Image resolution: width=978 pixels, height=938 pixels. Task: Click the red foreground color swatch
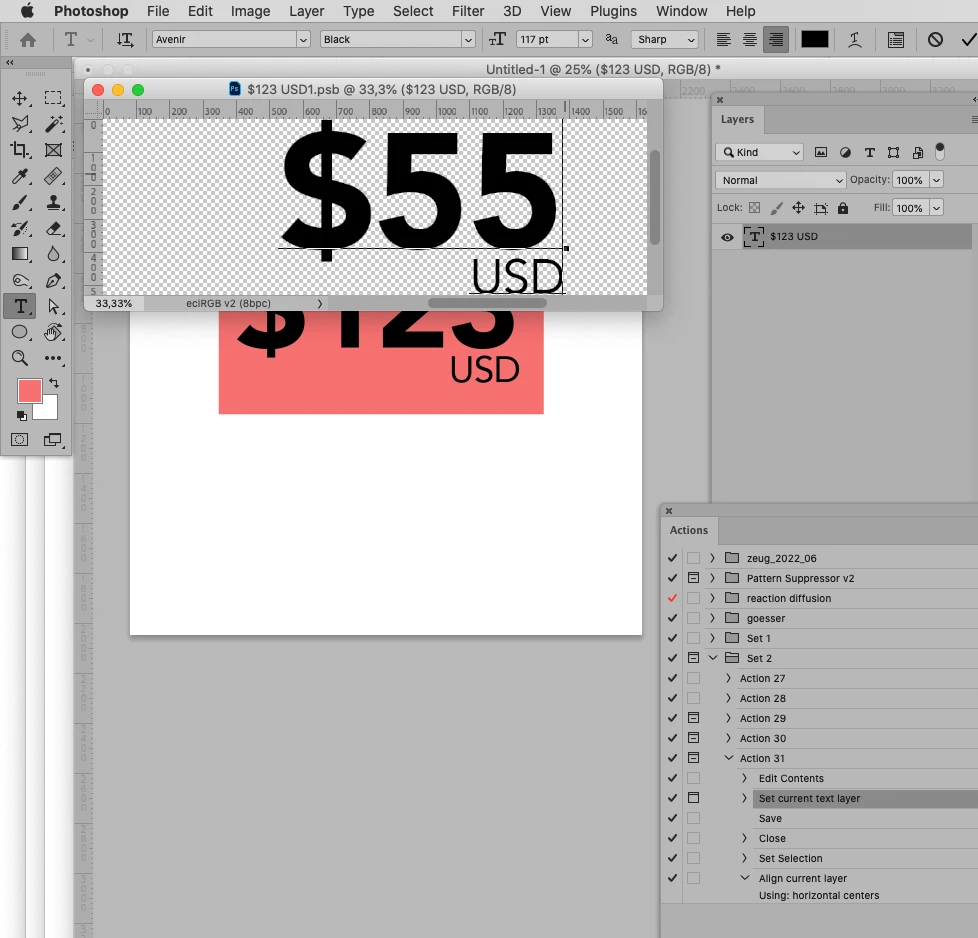[x=29, y=391]
